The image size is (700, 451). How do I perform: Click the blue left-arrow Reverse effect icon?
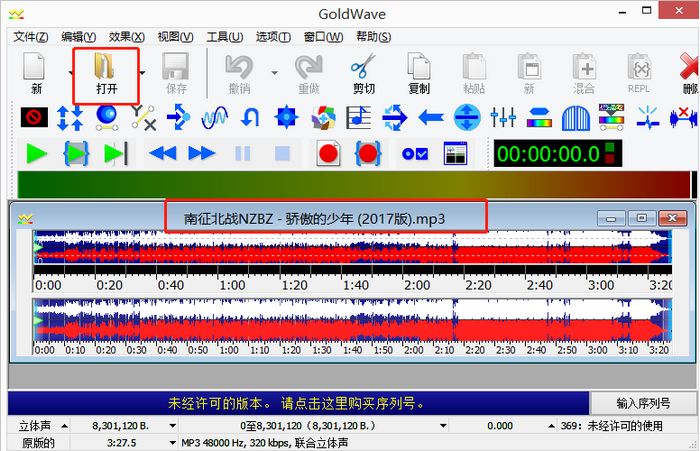coord(430,117)
